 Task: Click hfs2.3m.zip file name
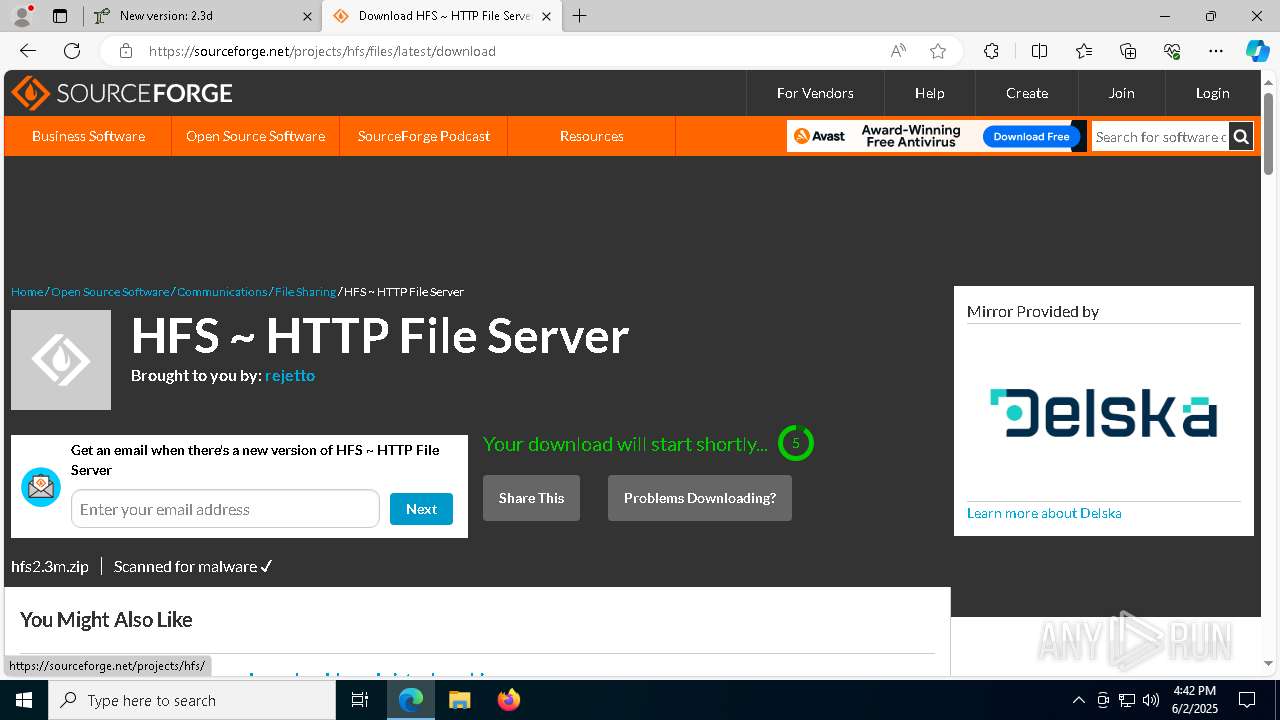pos(50,566)
